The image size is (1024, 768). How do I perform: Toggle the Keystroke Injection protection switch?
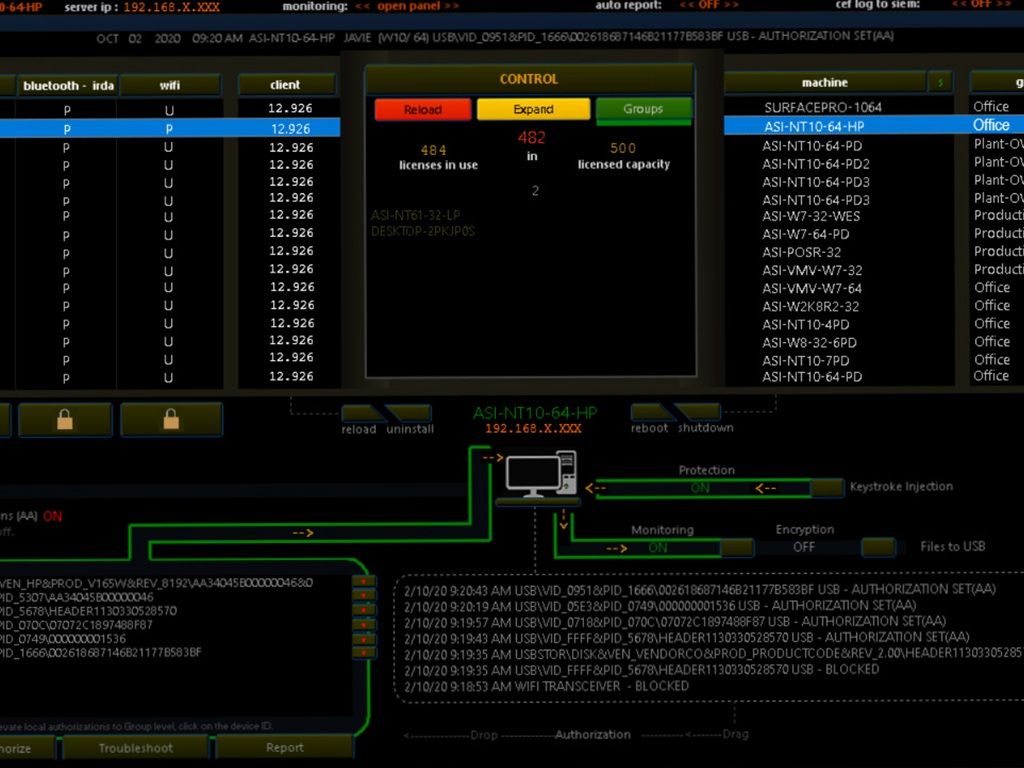(x=826, y=487)
